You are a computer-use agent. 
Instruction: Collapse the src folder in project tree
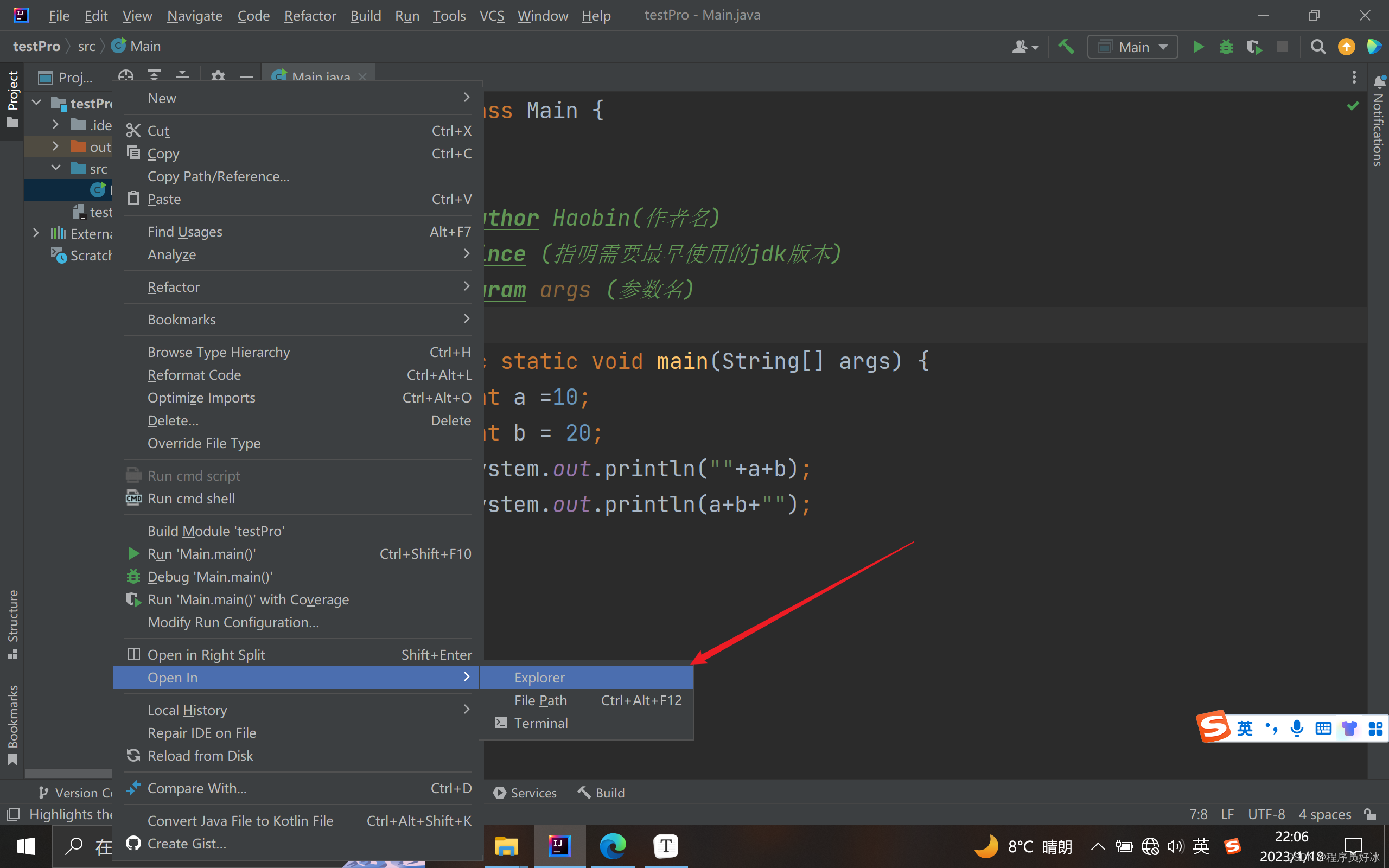point(56,168)
